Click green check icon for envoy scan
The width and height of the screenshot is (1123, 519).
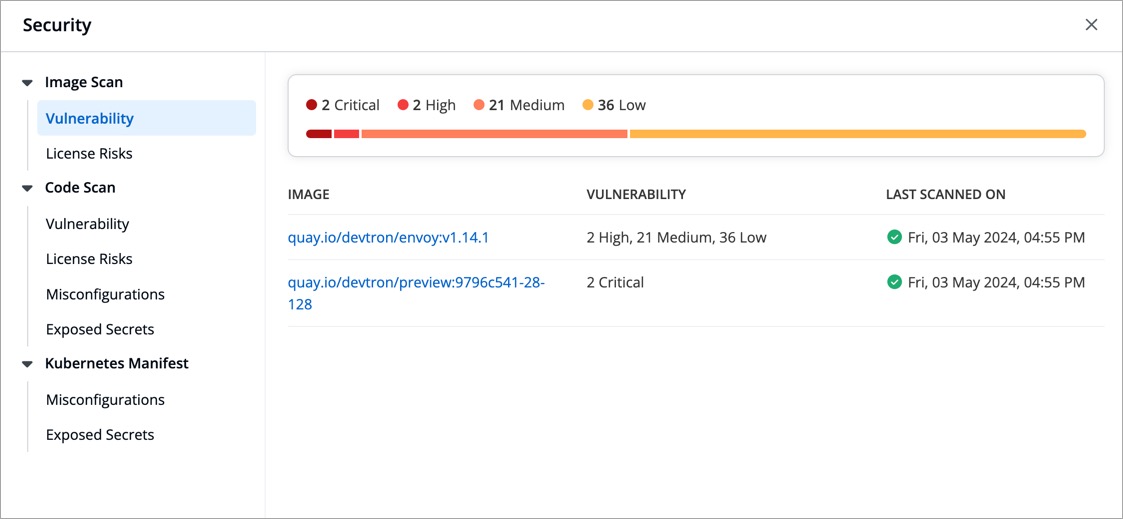[894, 238]
